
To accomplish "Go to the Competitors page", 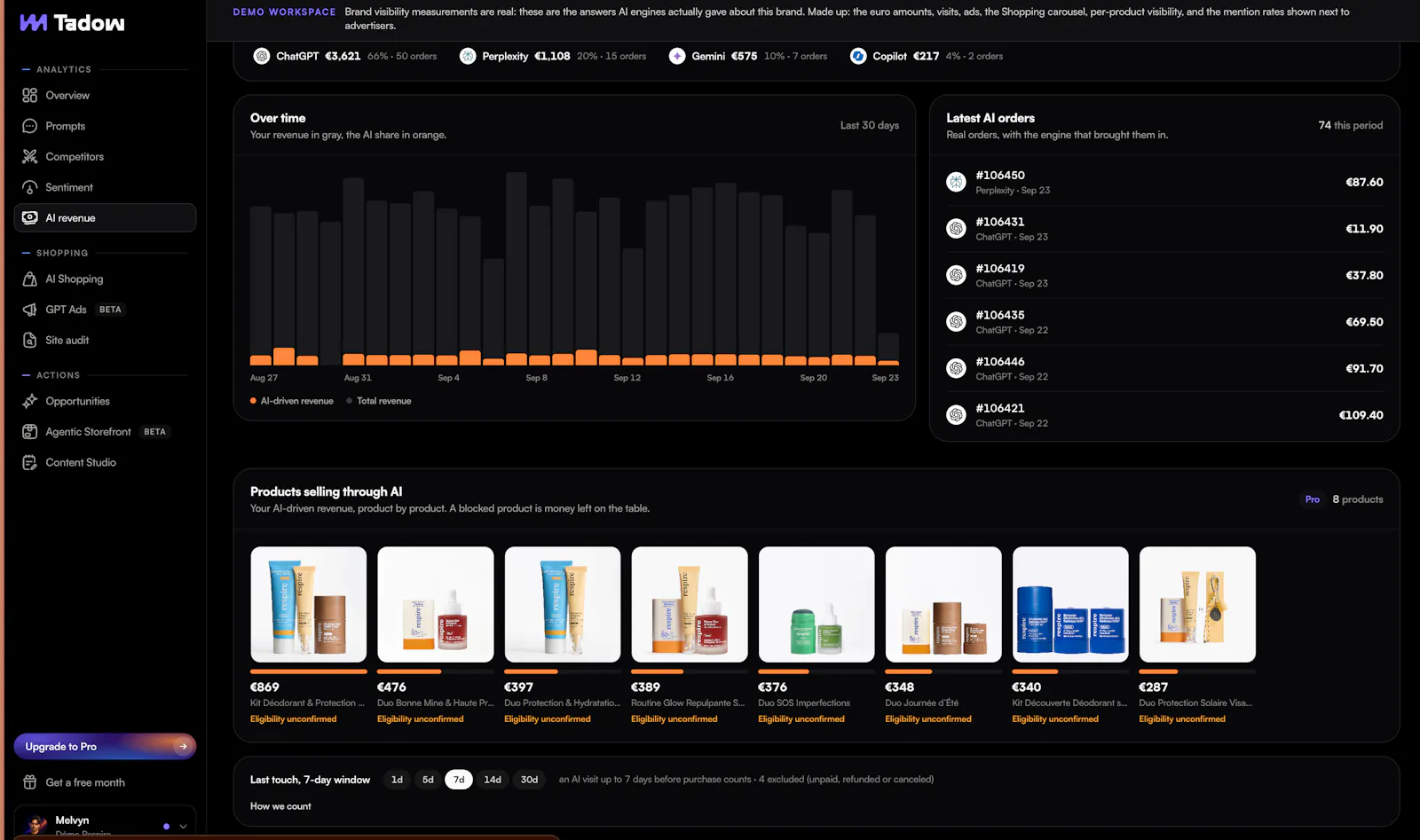I will pyautogui.click(x=105, y=156).
